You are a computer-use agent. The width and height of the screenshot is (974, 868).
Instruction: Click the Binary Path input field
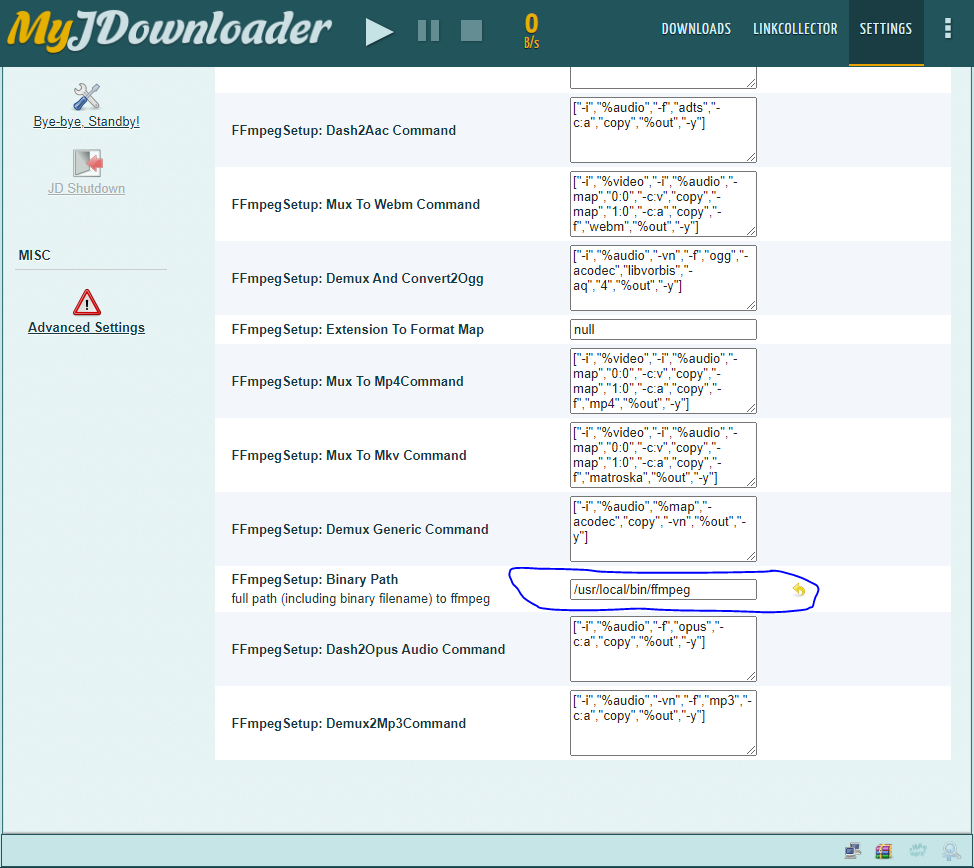pos(663,590)
